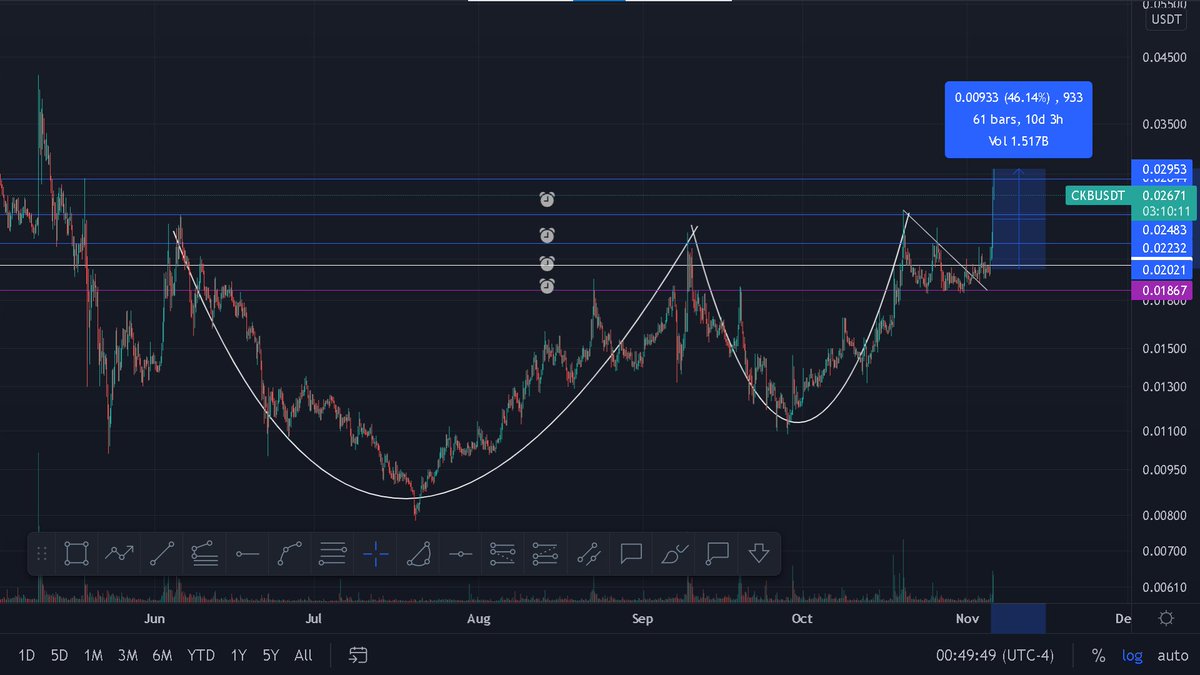This screenshot has width=1200, height=675.
Task: Select the Horizontal Line tool
Action: pyautogui.click(x=460, y=553)
